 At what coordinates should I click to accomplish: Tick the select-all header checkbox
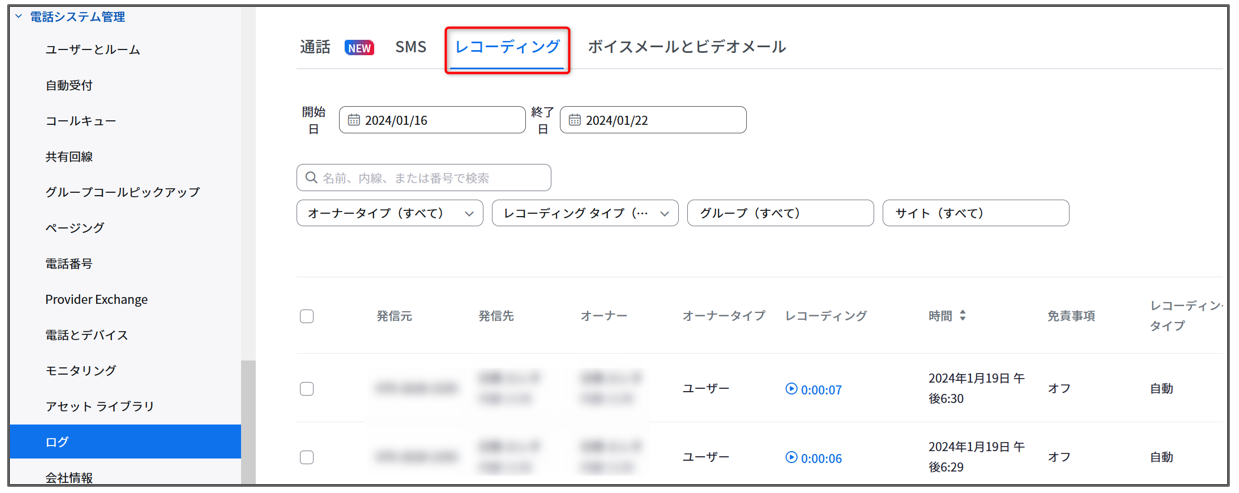(307, 316)
